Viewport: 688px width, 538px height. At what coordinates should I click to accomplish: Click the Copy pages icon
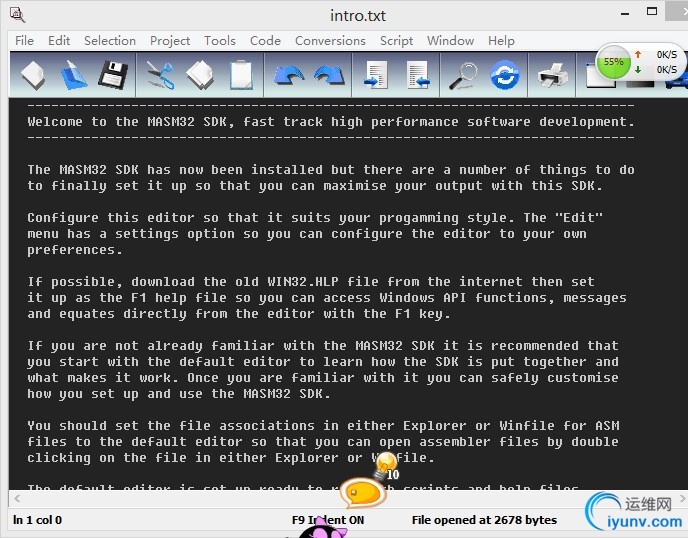tap(200, 75)
